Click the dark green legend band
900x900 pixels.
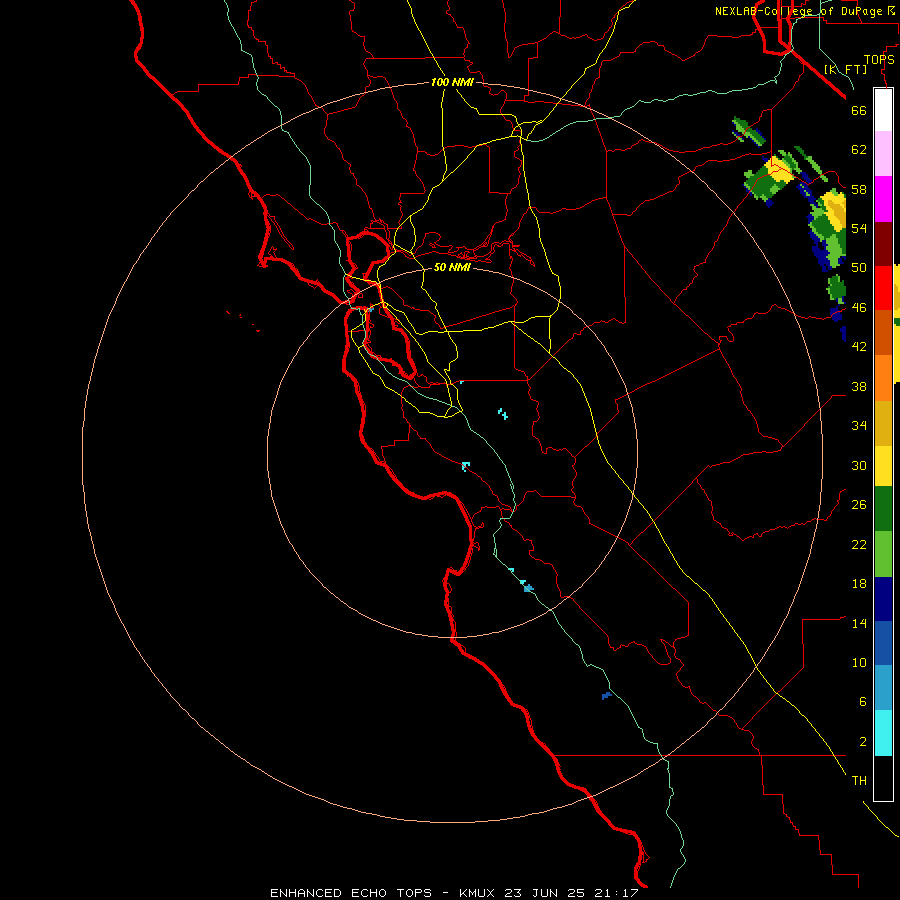pyautogui.click(x=883, y=509)
